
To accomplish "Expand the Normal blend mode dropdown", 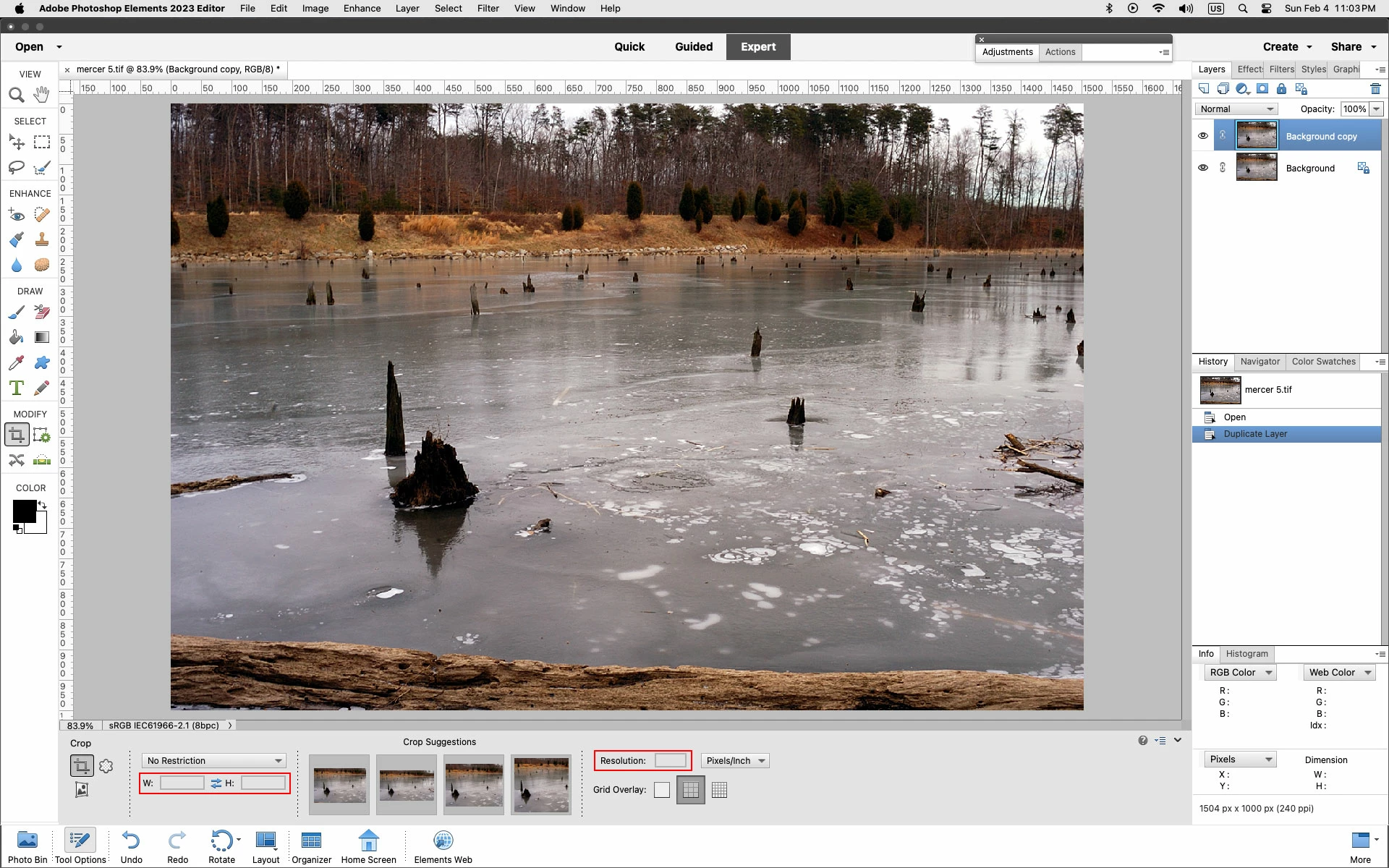I will [1236, 109].
